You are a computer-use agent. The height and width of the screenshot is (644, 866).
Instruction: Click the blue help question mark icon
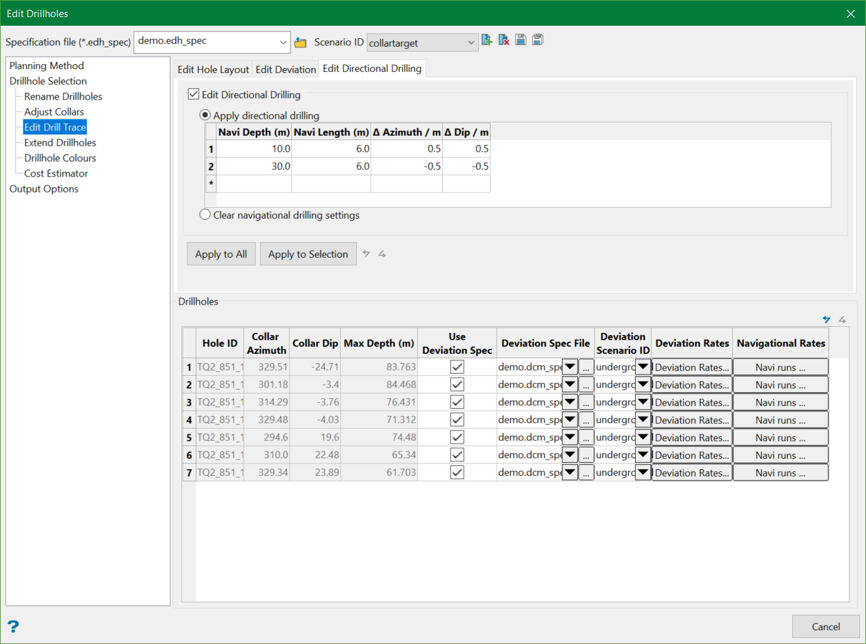coord(14,627)
